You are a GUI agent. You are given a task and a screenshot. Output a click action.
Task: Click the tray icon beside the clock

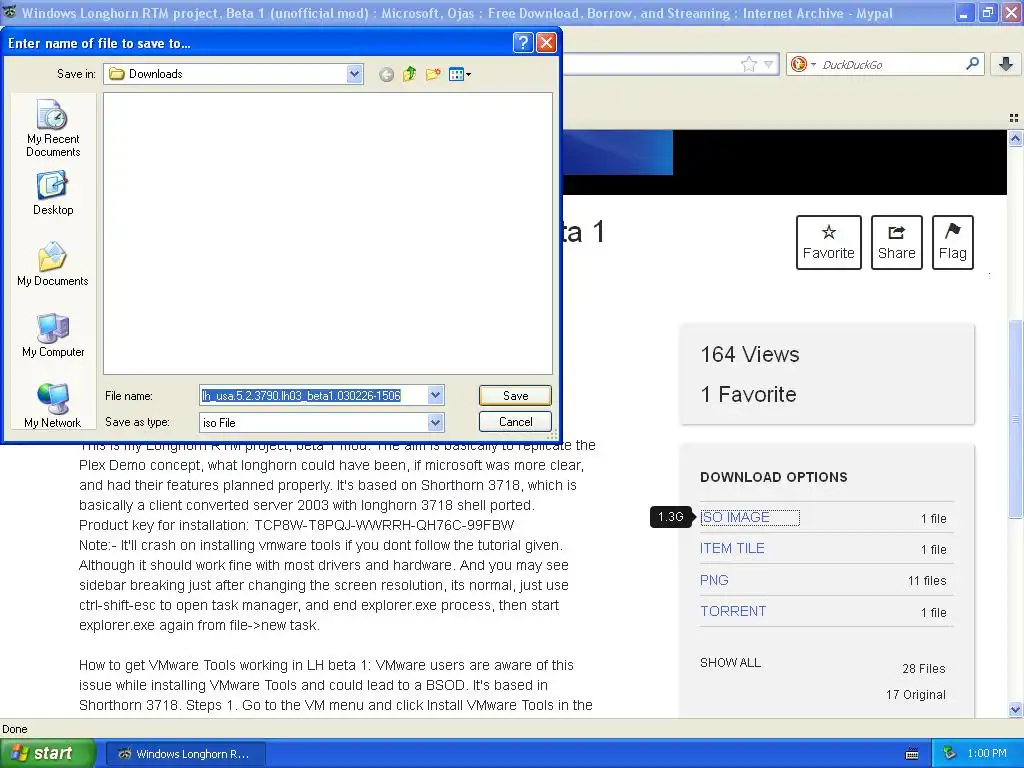click(x=949, y=754)
